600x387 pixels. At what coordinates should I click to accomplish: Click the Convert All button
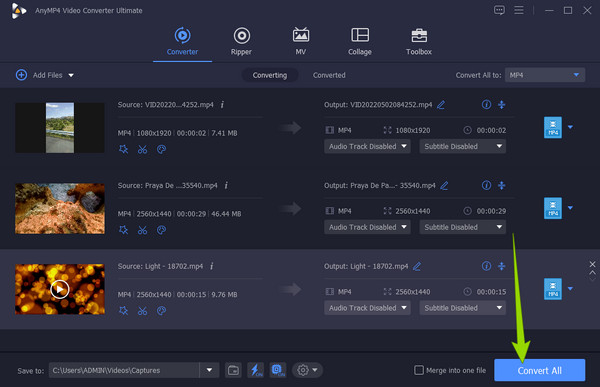(540, 370)
